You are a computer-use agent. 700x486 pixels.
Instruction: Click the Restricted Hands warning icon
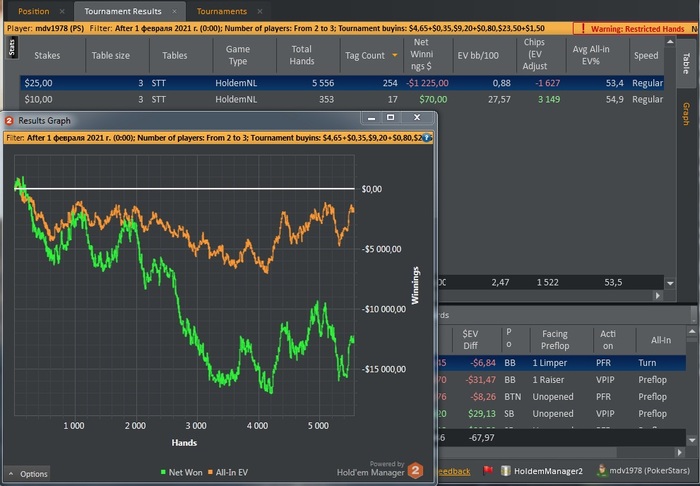pos(583,29)
